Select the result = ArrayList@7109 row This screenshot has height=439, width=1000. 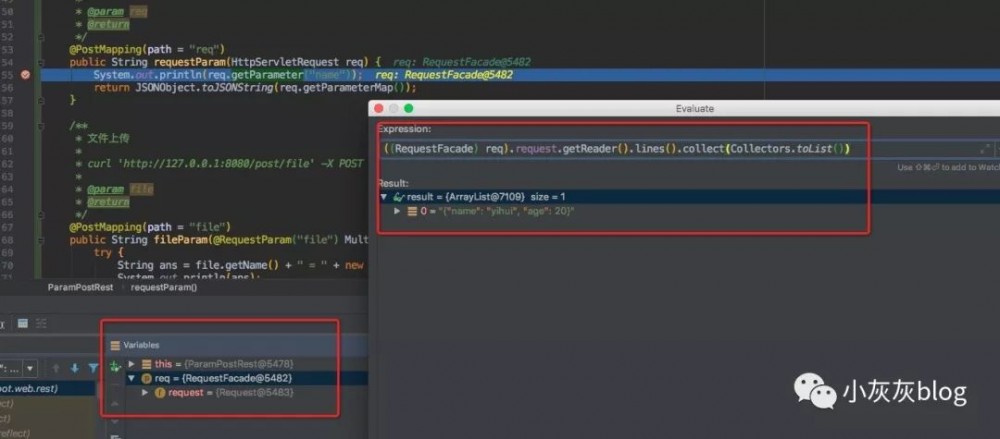[x=689, y=197]
